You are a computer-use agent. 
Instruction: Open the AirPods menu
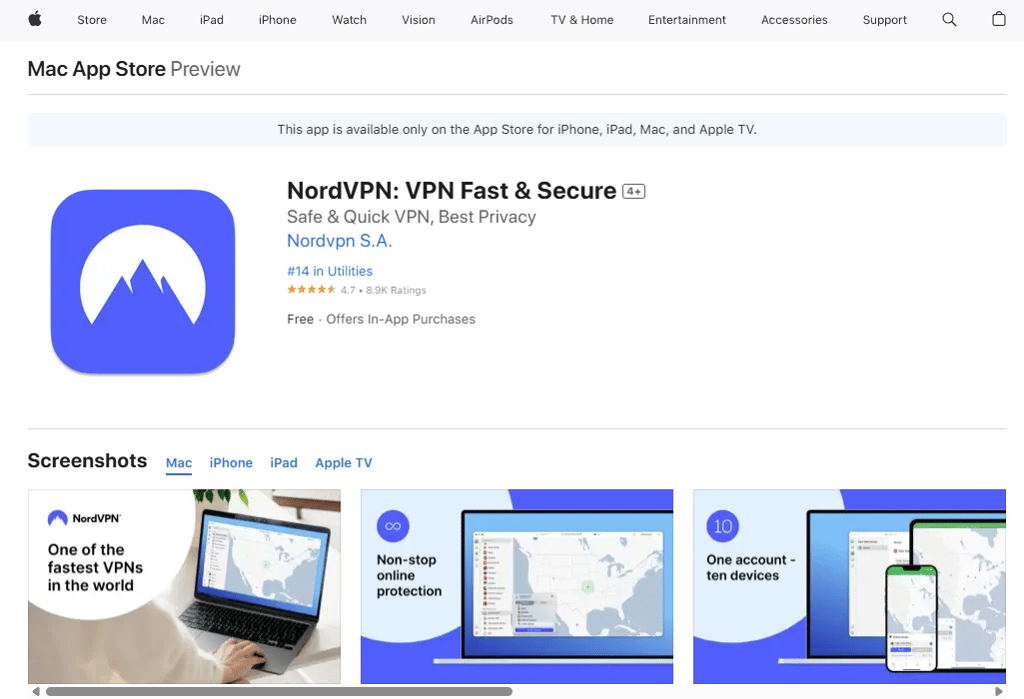[492, 20]
